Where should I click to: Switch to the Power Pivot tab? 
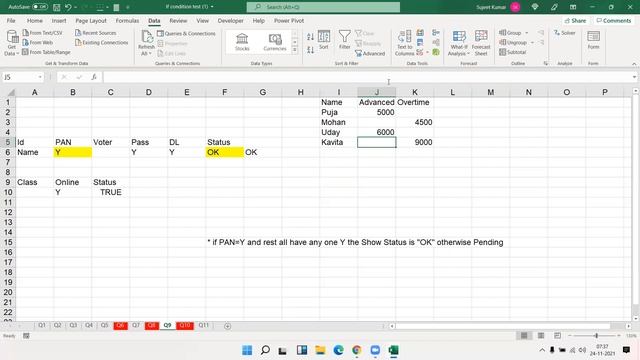[x=289, y=20]
